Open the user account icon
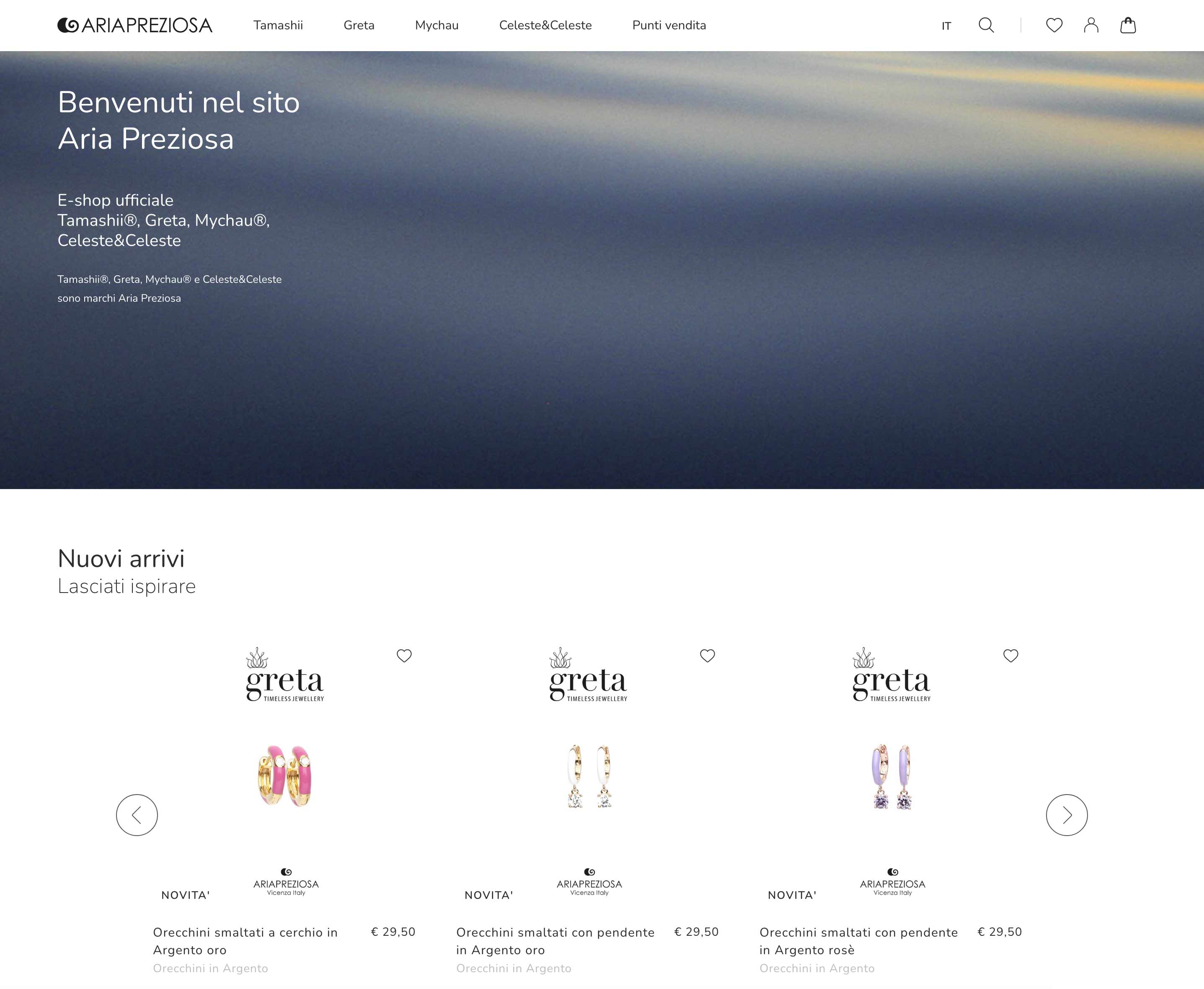 [x=1091, y=26]
